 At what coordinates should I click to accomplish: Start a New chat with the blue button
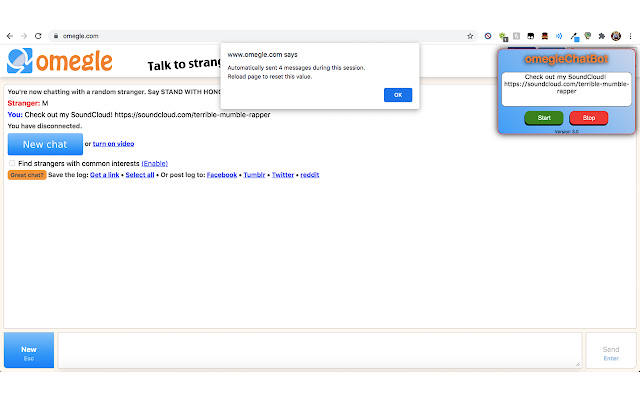45,144
